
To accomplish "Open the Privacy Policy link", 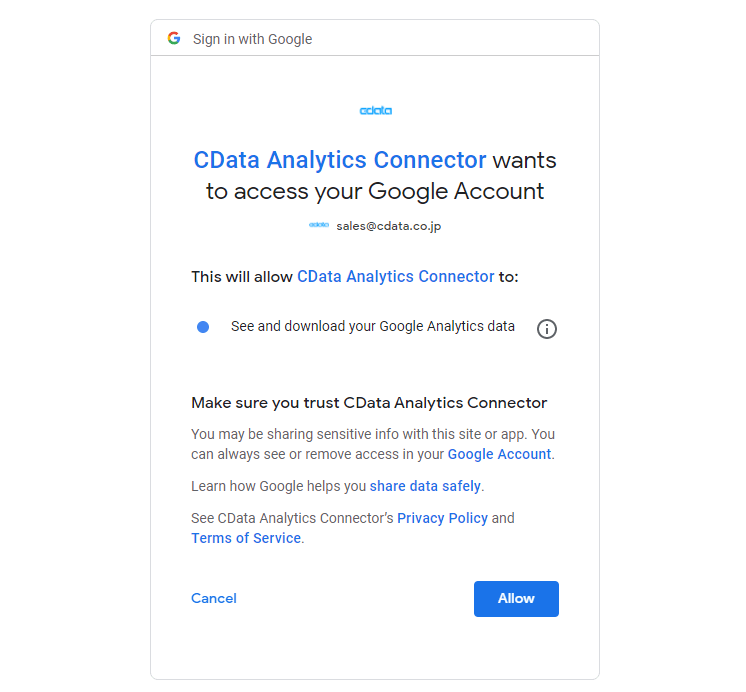I will tap(442, 518).
